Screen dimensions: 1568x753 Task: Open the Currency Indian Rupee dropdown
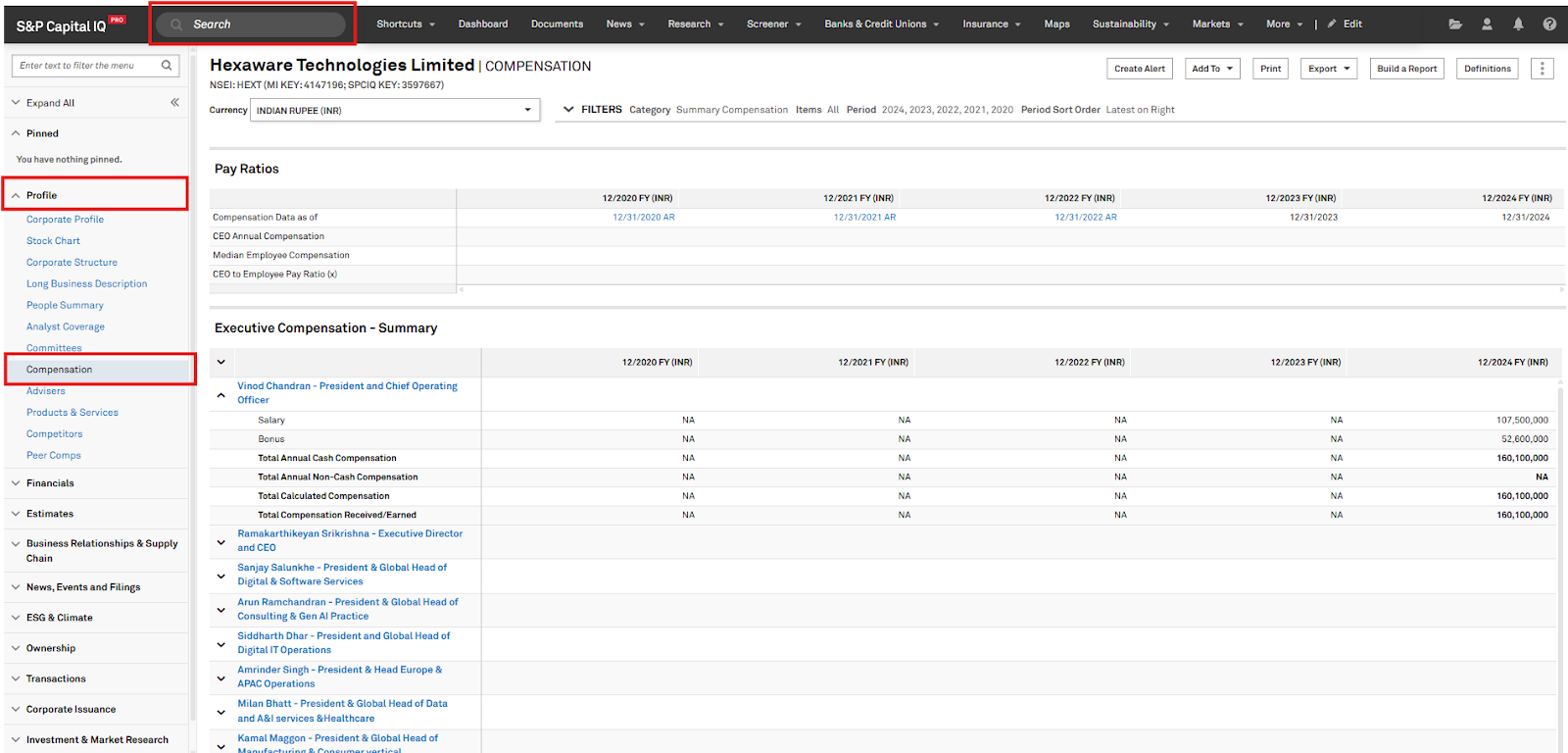[394, 110]
